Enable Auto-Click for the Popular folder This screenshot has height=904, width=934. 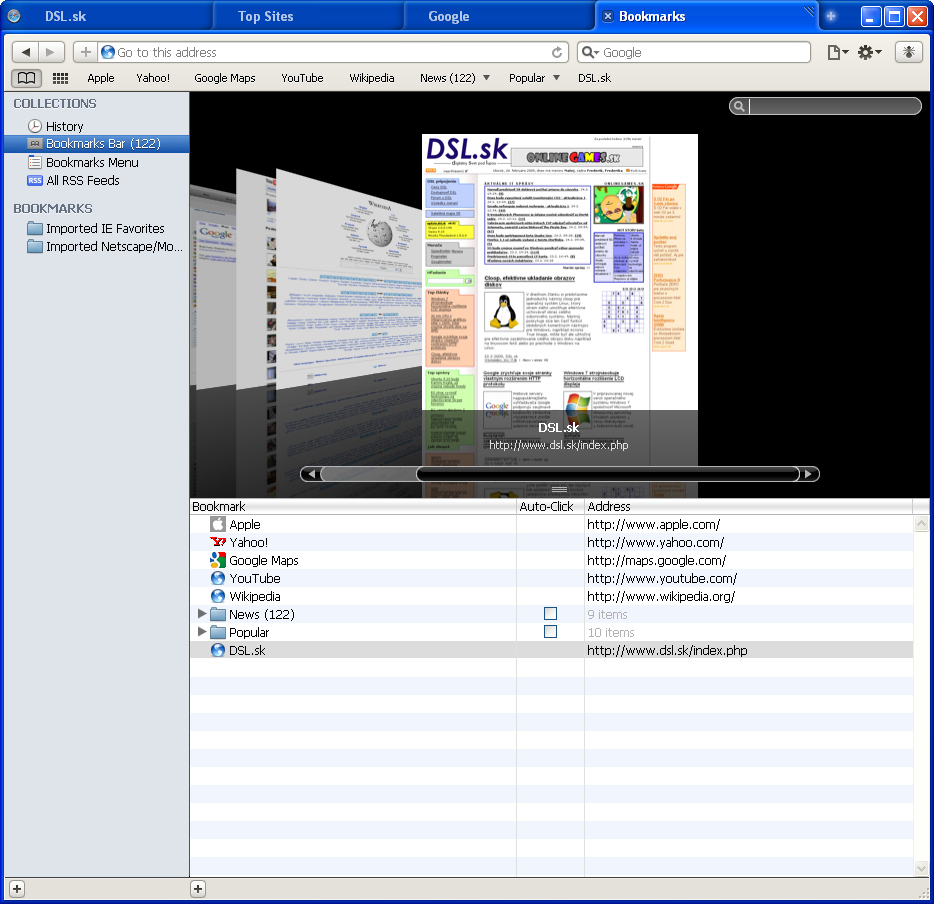coord(550,631)
